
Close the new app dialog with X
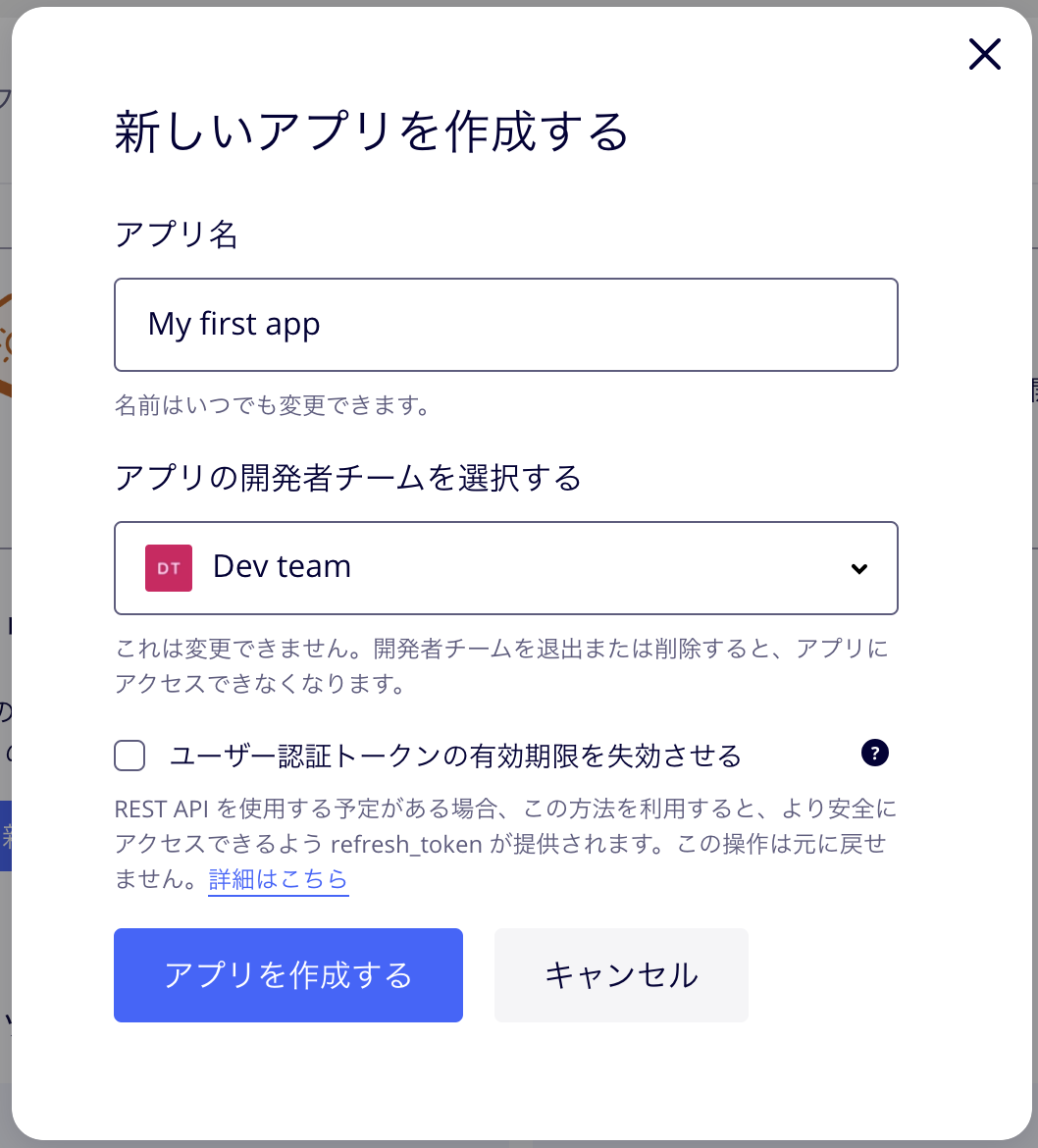click(x=985, y=54)
